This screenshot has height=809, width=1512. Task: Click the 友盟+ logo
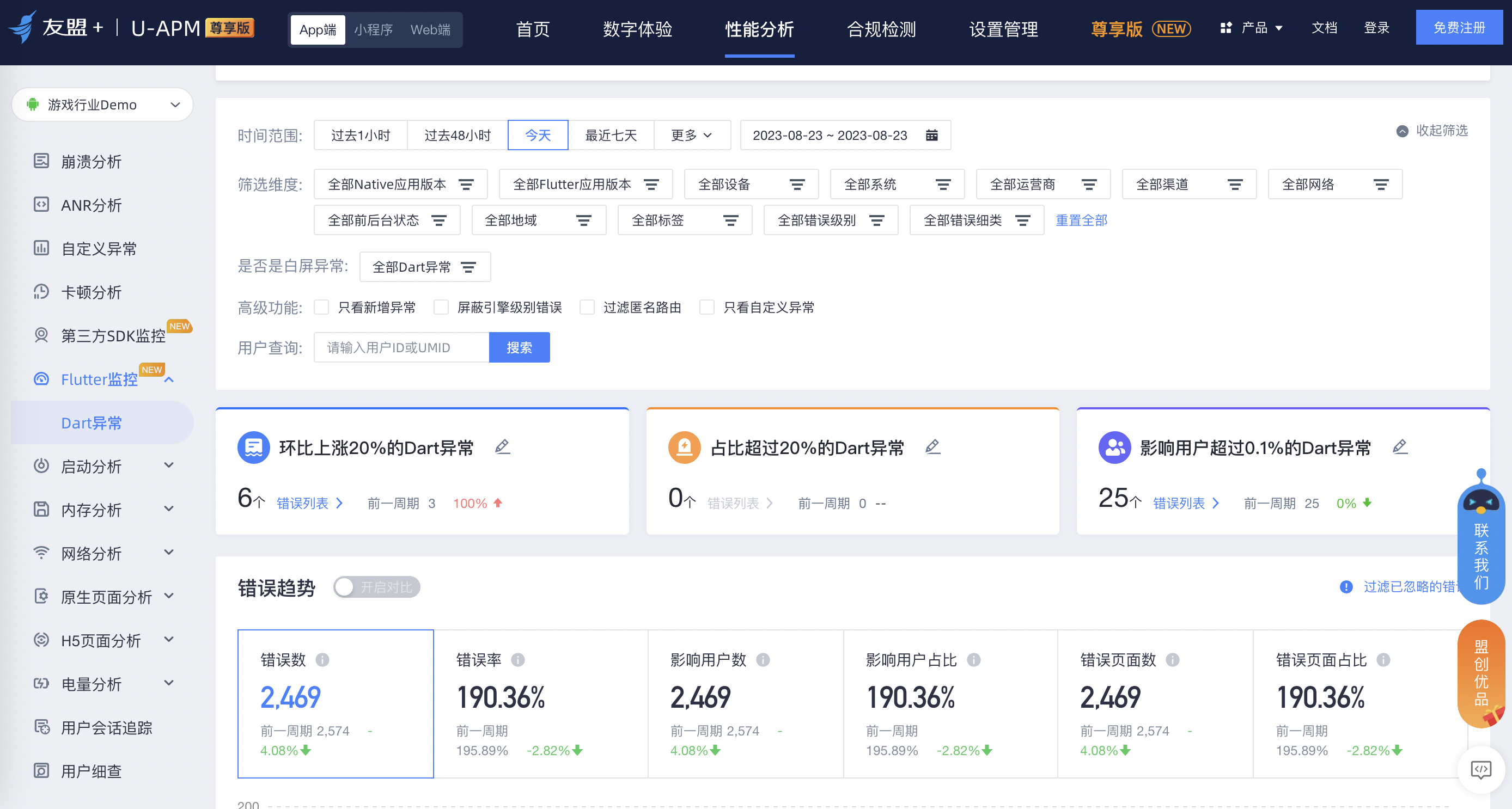tap(56, 28)
